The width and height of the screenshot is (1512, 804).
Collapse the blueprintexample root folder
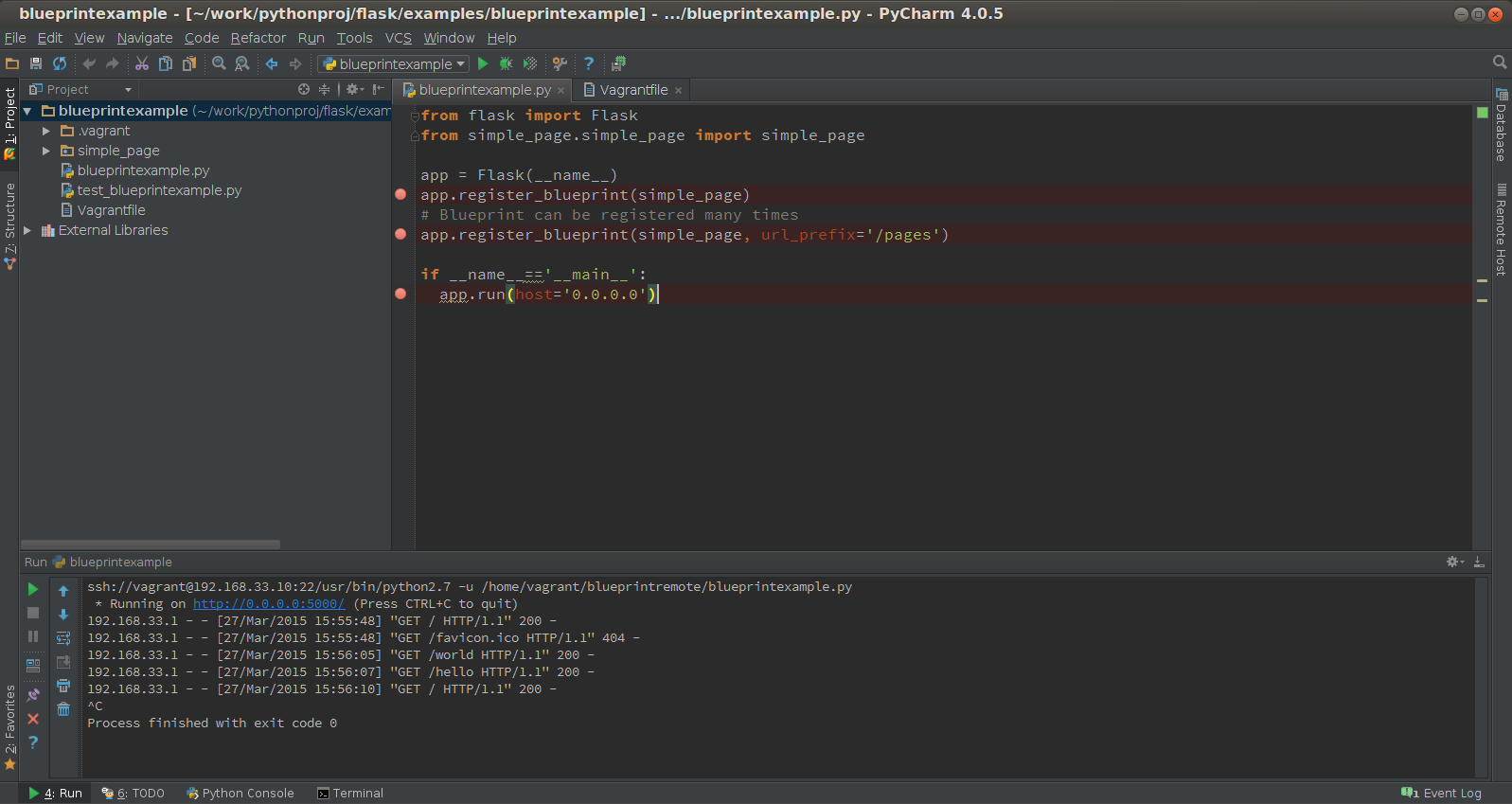pyautogui.click(x=27, y=111)
